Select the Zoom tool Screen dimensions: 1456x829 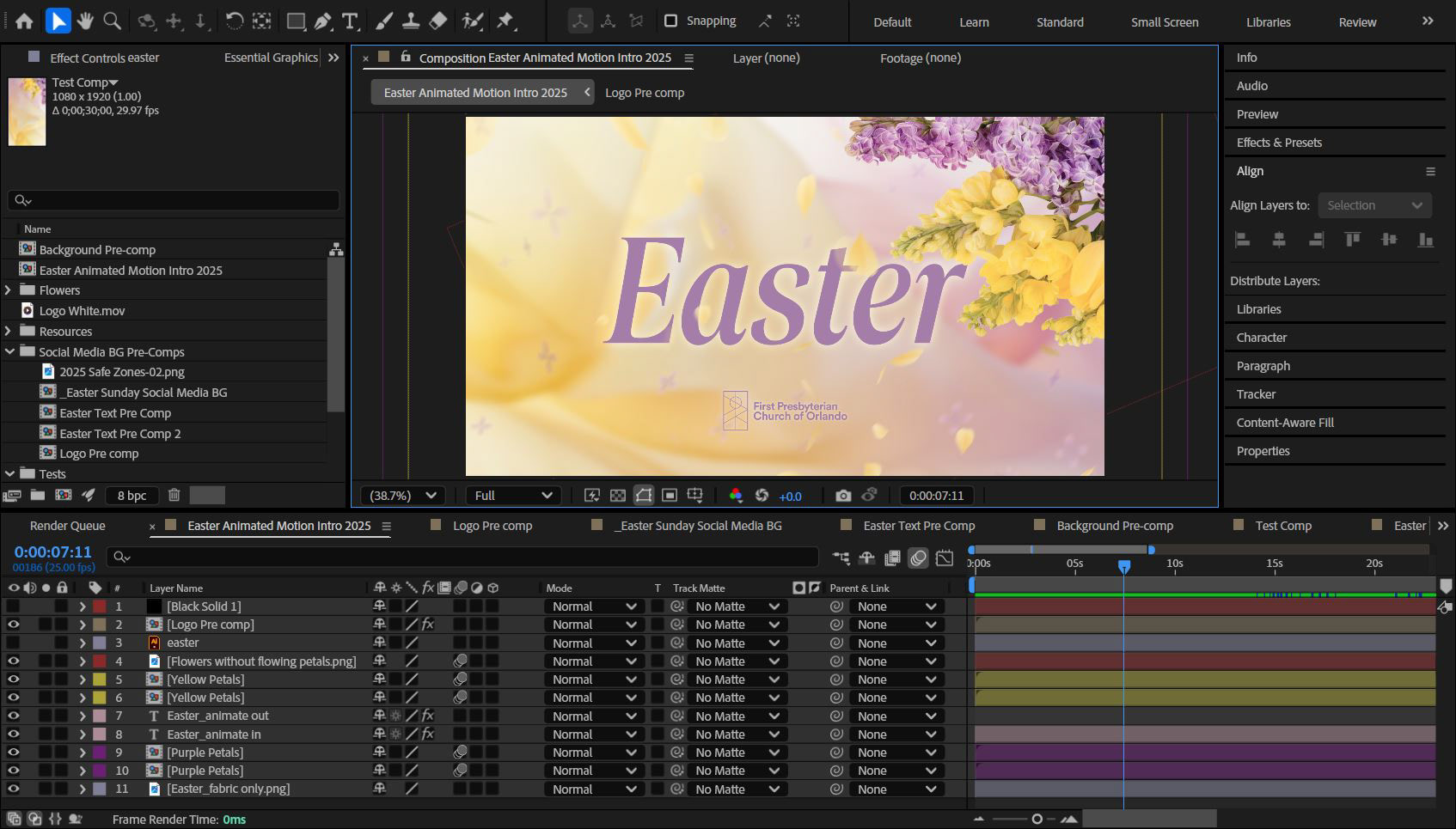(x=112, y=21)
